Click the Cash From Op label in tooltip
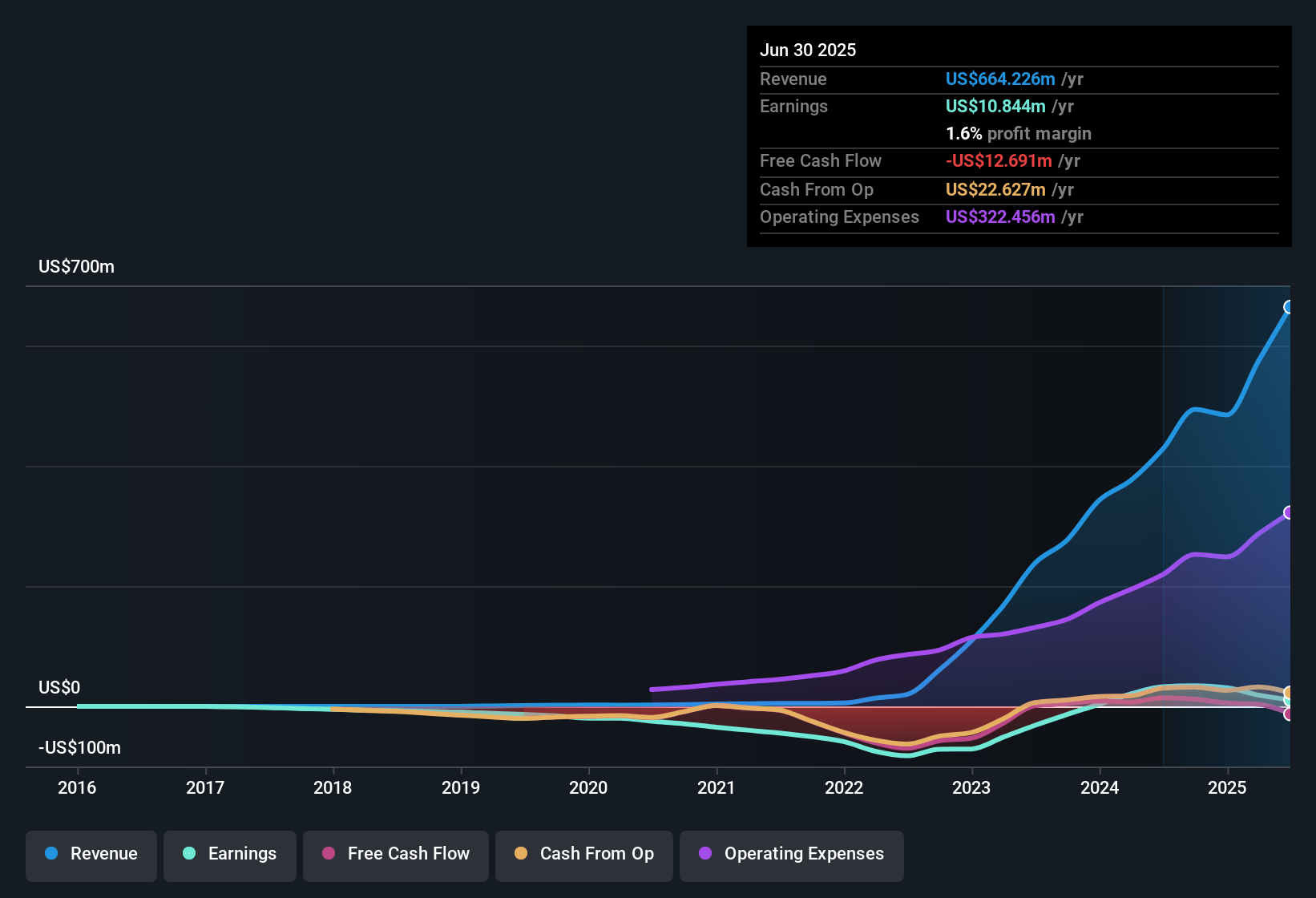This screenshot has height=898, width=1316. [x=817, y=189]
